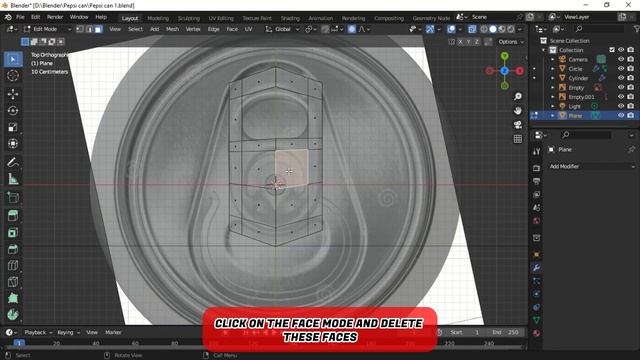Click frame 1 playhead on timeline
Screen dimensions: 640x360
(19, 343)
